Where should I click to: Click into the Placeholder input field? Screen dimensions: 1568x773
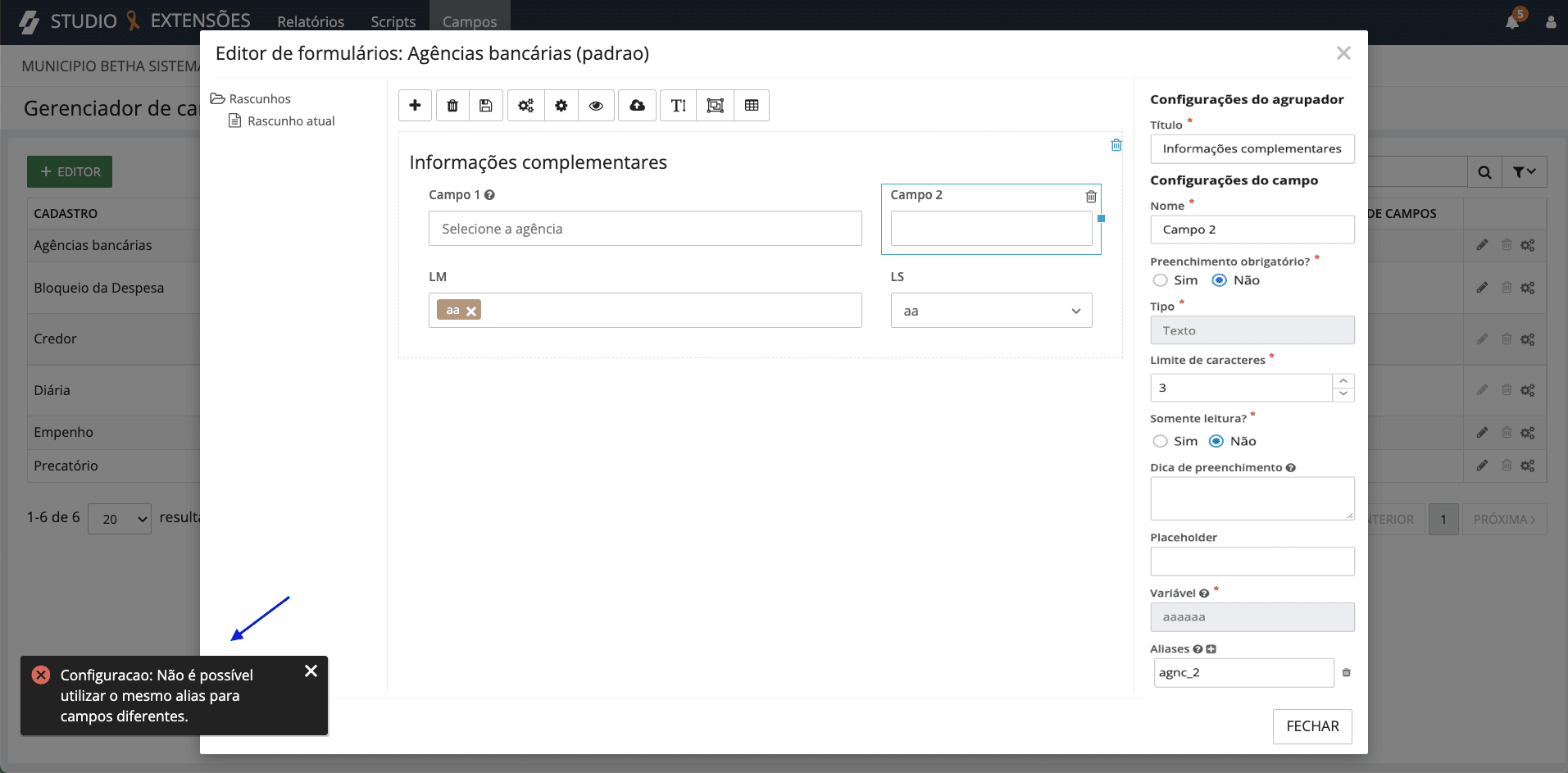tap(1252, 562)
